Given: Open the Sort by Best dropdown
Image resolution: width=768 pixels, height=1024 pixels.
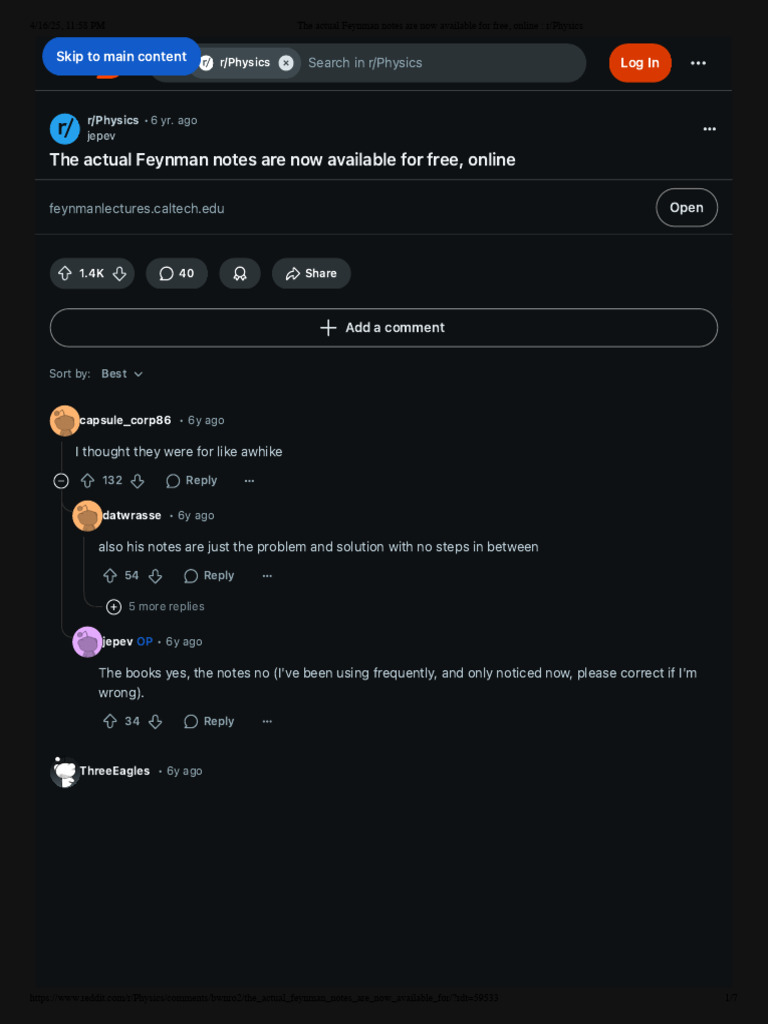Looking at the screenshot, I should coord(122,374).
